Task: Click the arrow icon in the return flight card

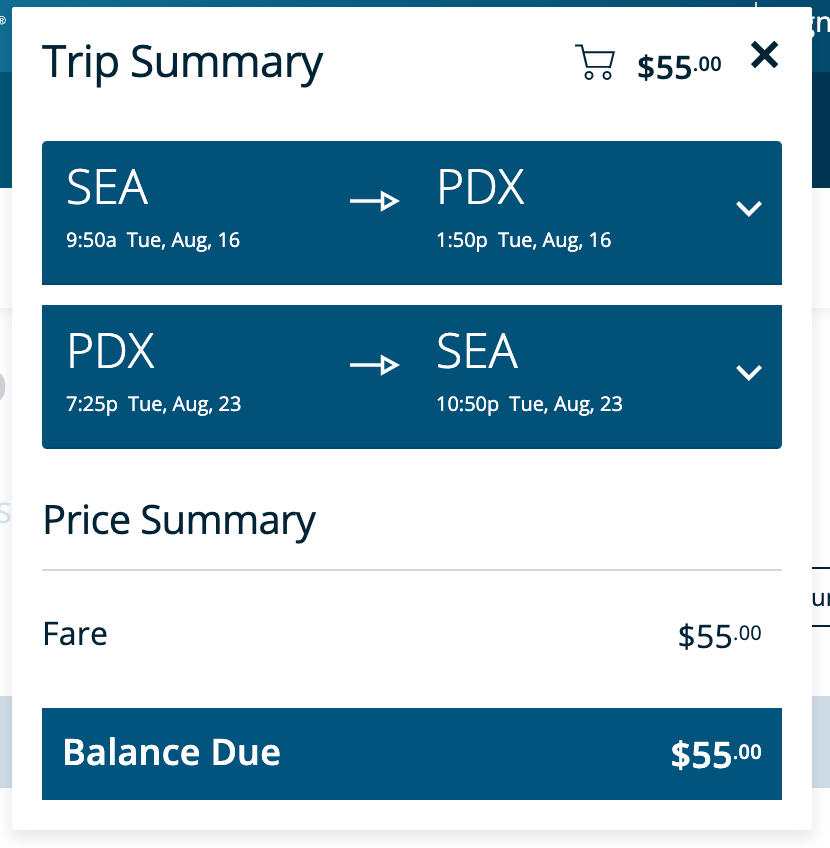Action: (374, 366)
